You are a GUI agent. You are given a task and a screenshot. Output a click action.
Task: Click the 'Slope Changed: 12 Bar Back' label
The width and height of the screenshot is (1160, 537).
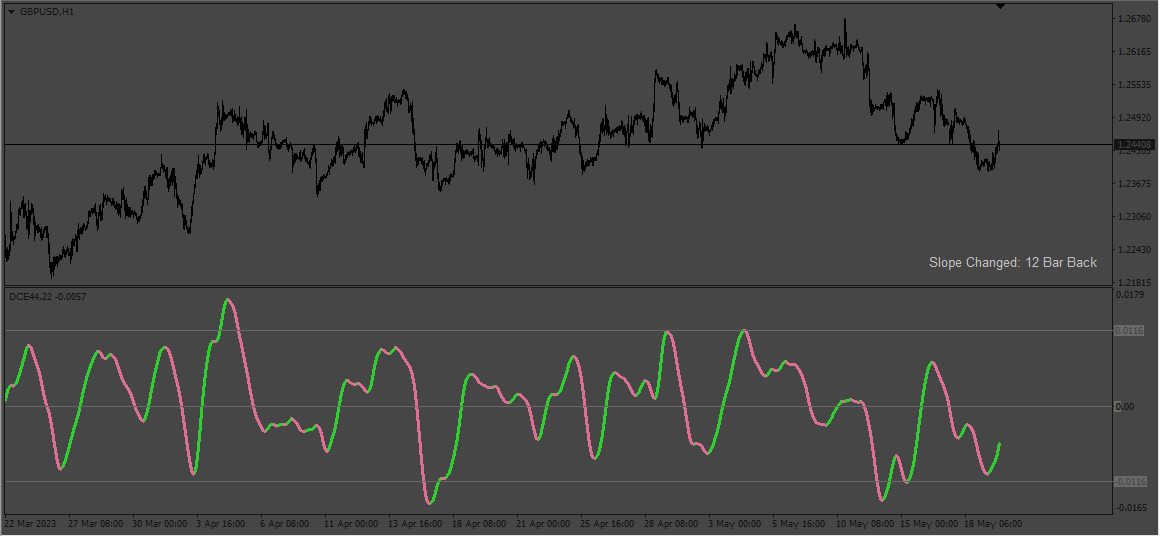(1013, 263)
